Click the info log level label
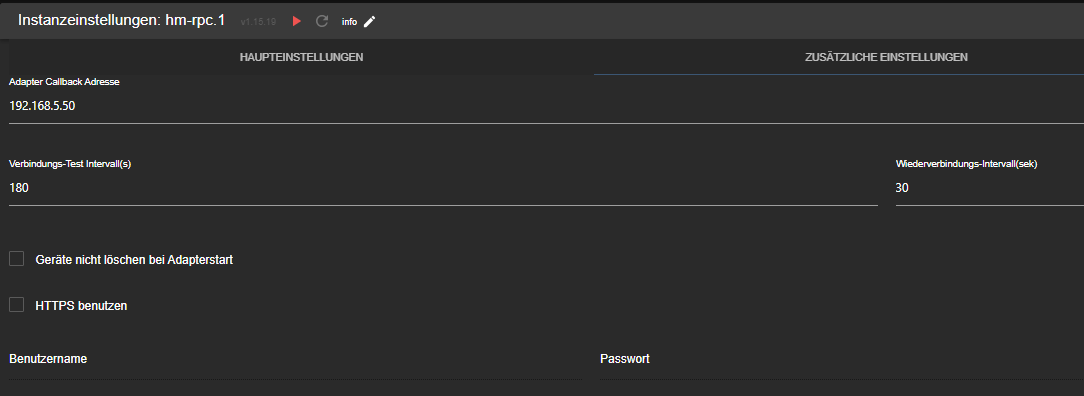 349,22
